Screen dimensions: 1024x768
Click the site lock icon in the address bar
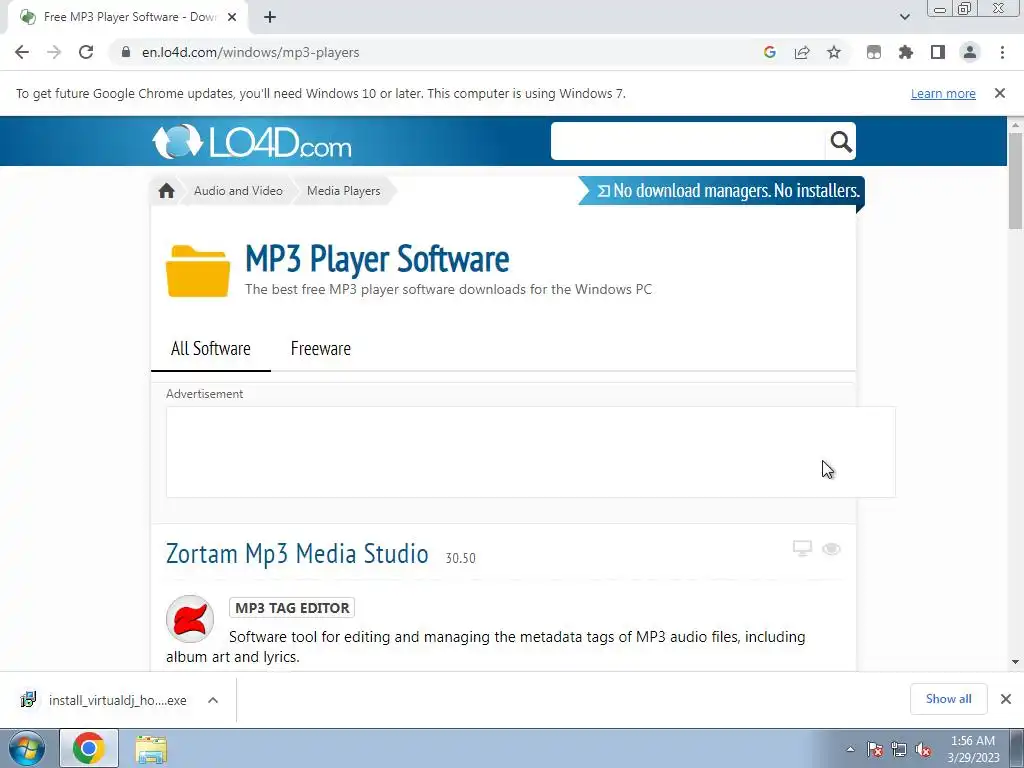point(125,52)
